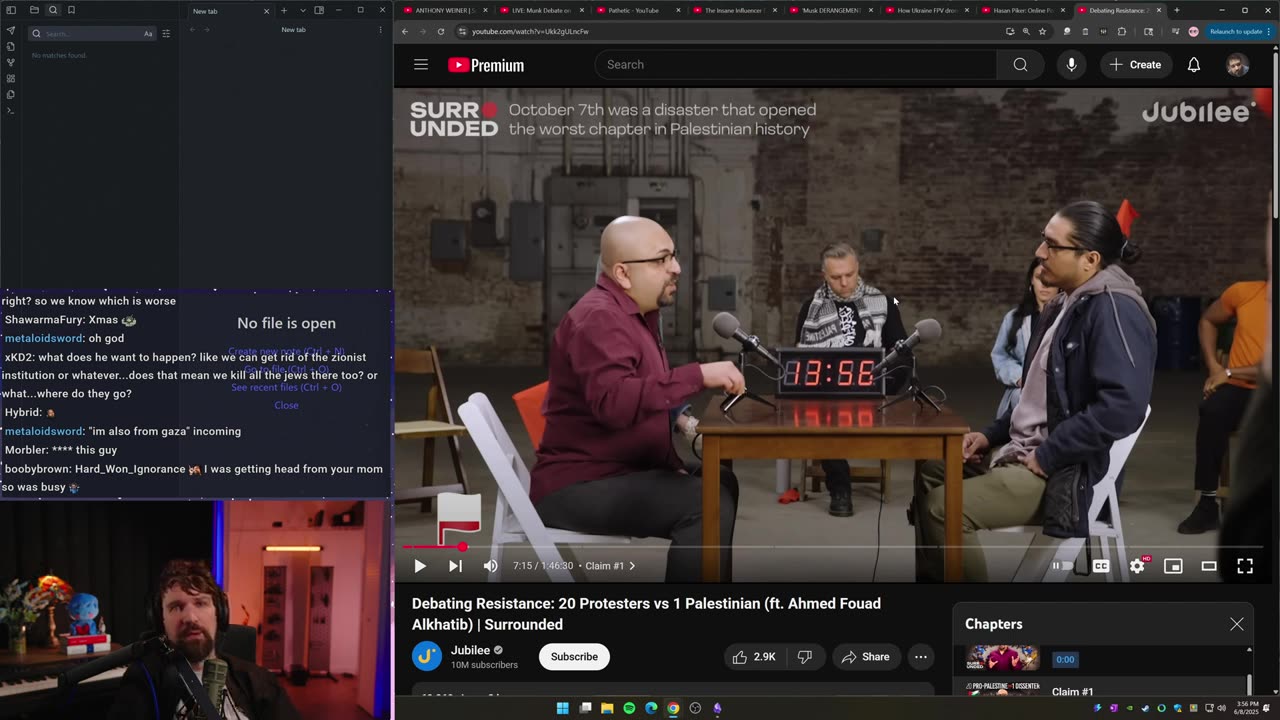Open the command palette terminal icon in Obsidian

point(11,110)
